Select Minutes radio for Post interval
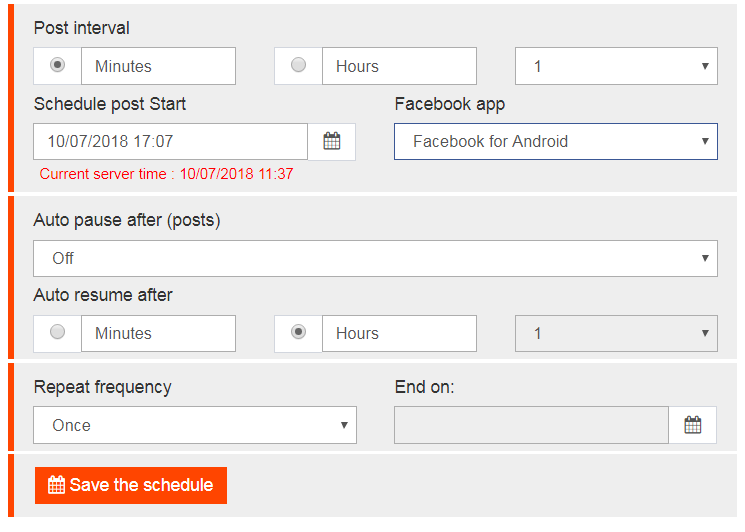Image resolution: width=745 pixels, height=532 pixels. [x=57, y=65]
